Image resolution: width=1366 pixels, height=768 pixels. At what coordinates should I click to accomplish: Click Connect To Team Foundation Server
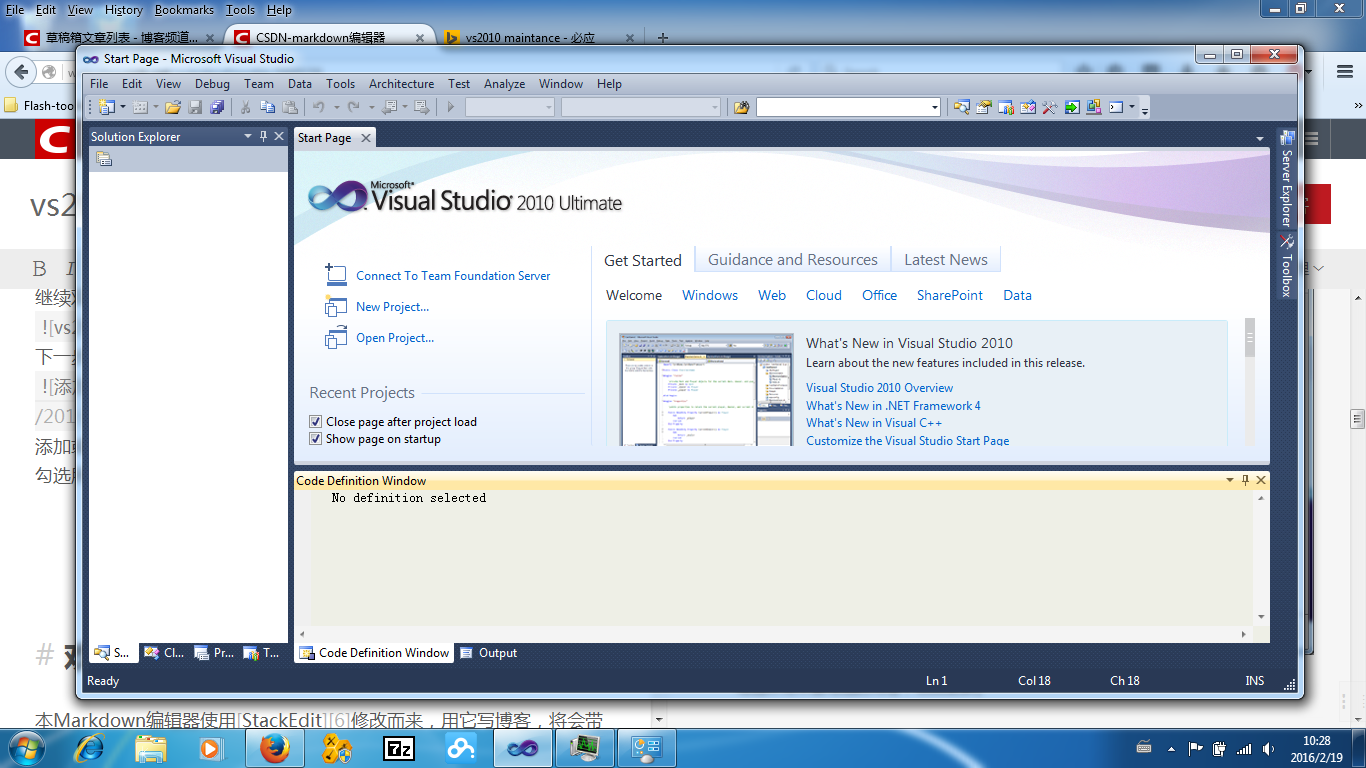coord(454,276)
